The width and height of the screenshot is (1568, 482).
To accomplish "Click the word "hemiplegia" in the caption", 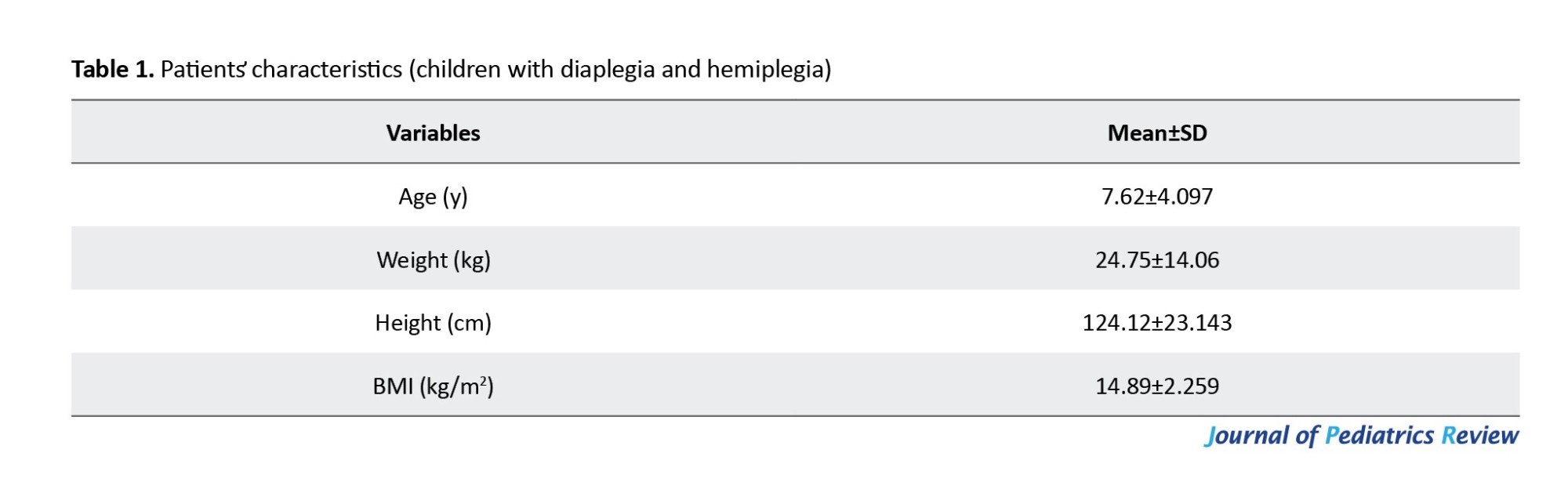I will pos(768,70).
